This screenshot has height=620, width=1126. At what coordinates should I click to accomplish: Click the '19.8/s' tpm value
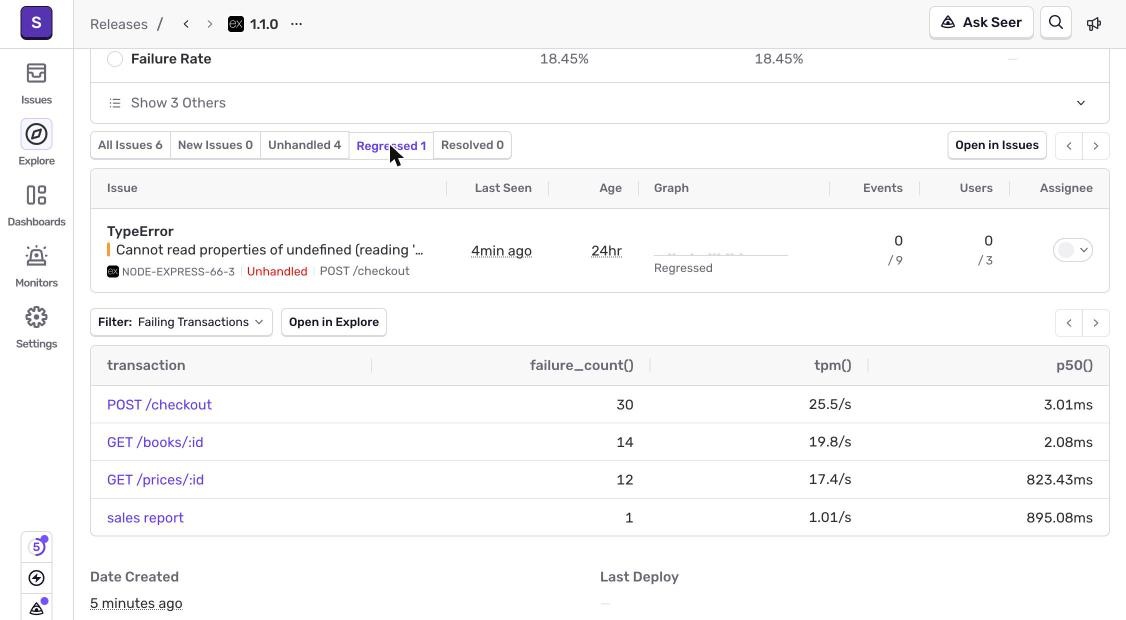[829, 442]
